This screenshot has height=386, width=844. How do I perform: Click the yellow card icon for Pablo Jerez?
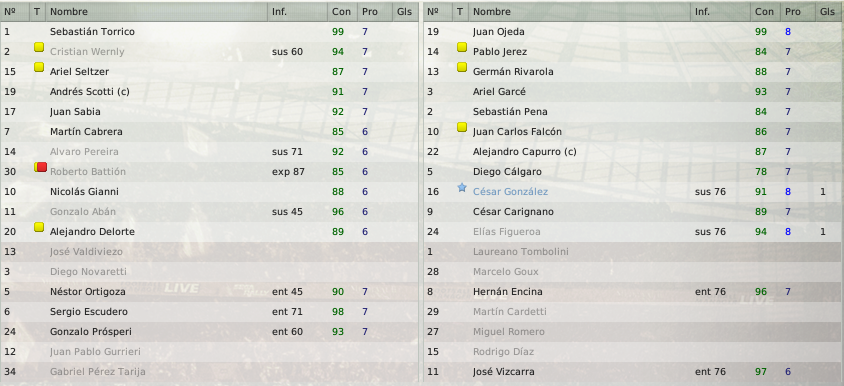pos(462,47)
